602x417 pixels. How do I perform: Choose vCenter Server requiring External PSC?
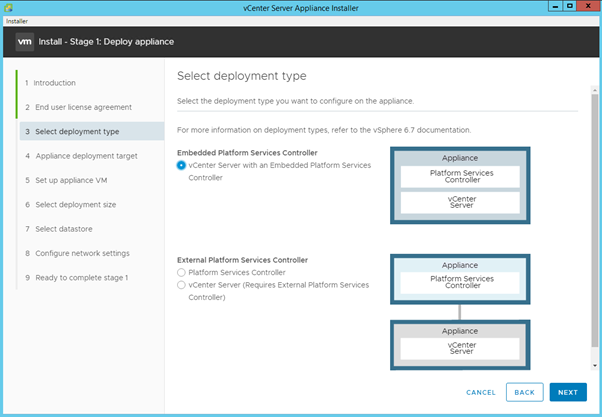tap(181, 285)
